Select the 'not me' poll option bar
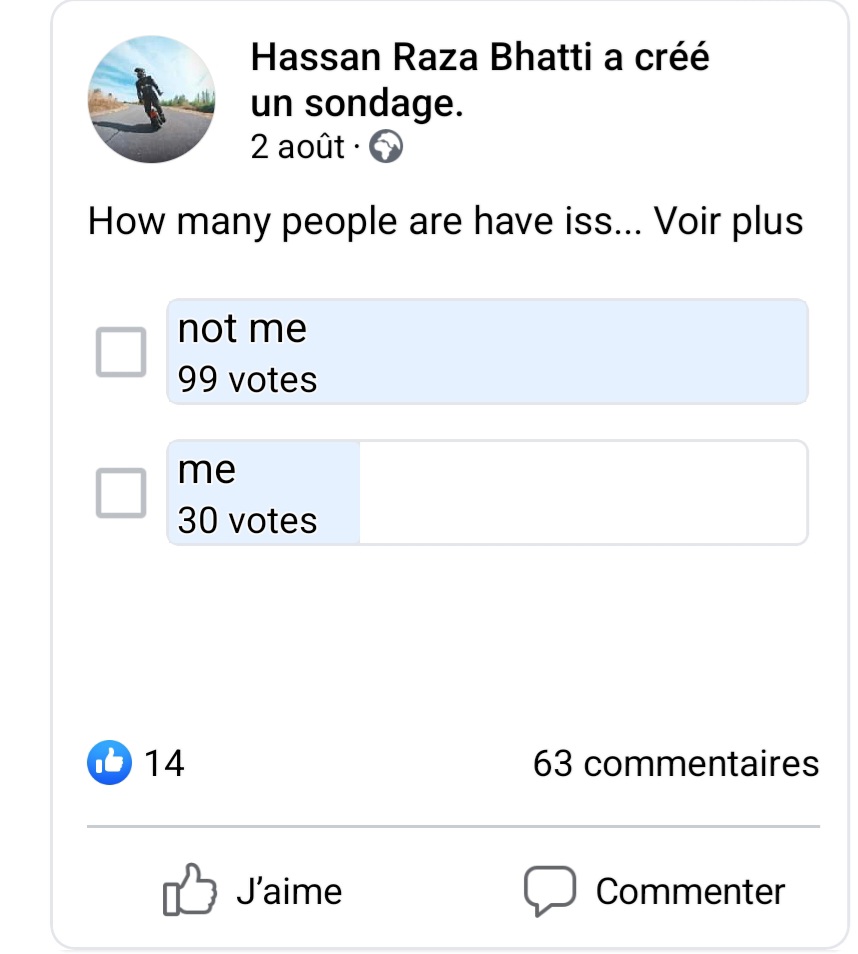This screenshot has width=858, height=954. pyautogui.click(x=487, y=352)
